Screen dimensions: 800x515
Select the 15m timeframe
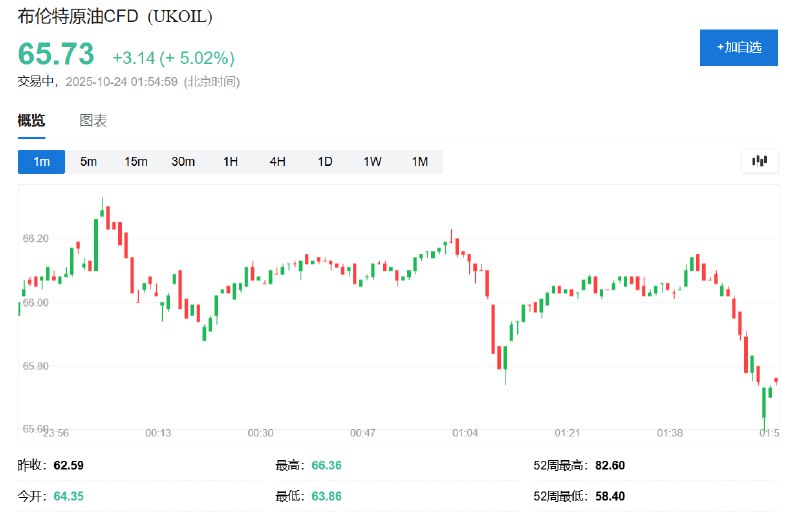136,162
